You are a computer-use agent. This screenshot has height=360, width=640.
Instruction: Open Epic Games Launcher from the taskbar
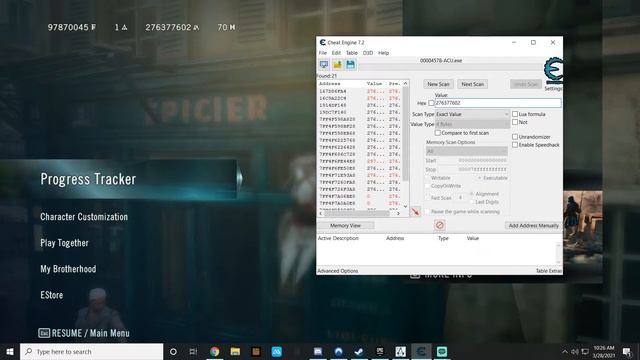[x=380, y=351]
